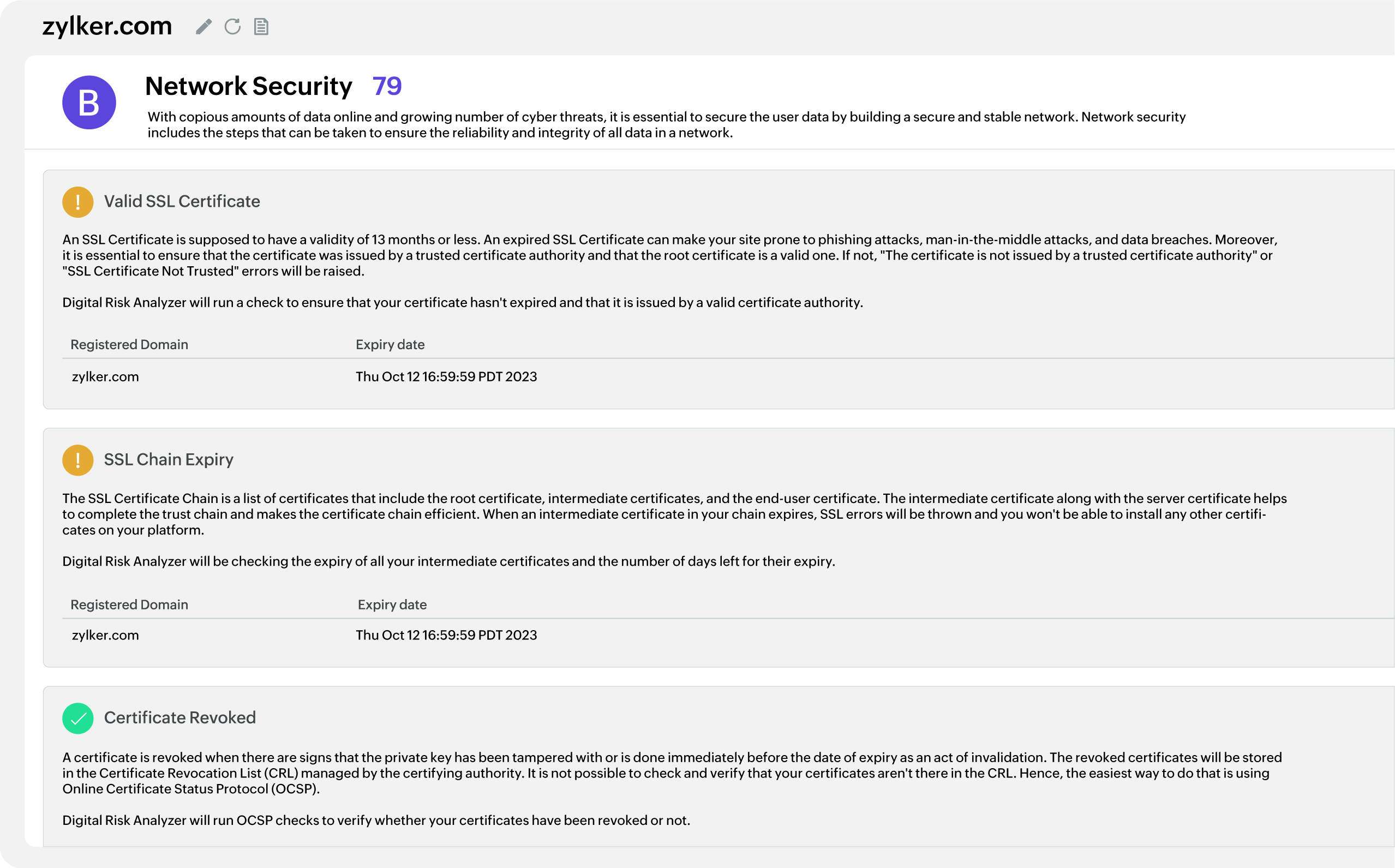Click the pencil edit icon beside zylker.com

point(204,26)
